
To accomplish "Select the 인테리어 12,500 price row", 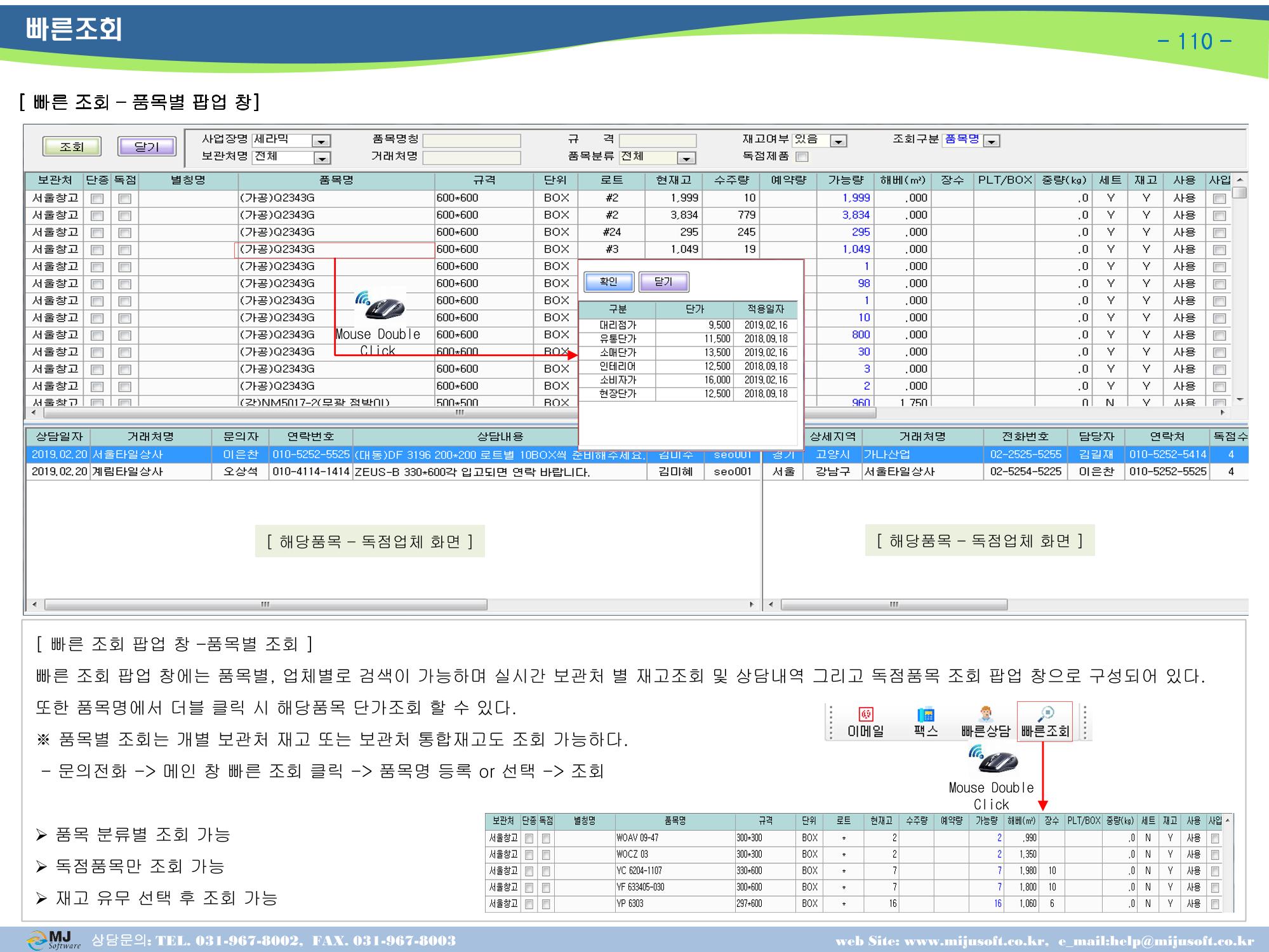I will tap(688, 367).
